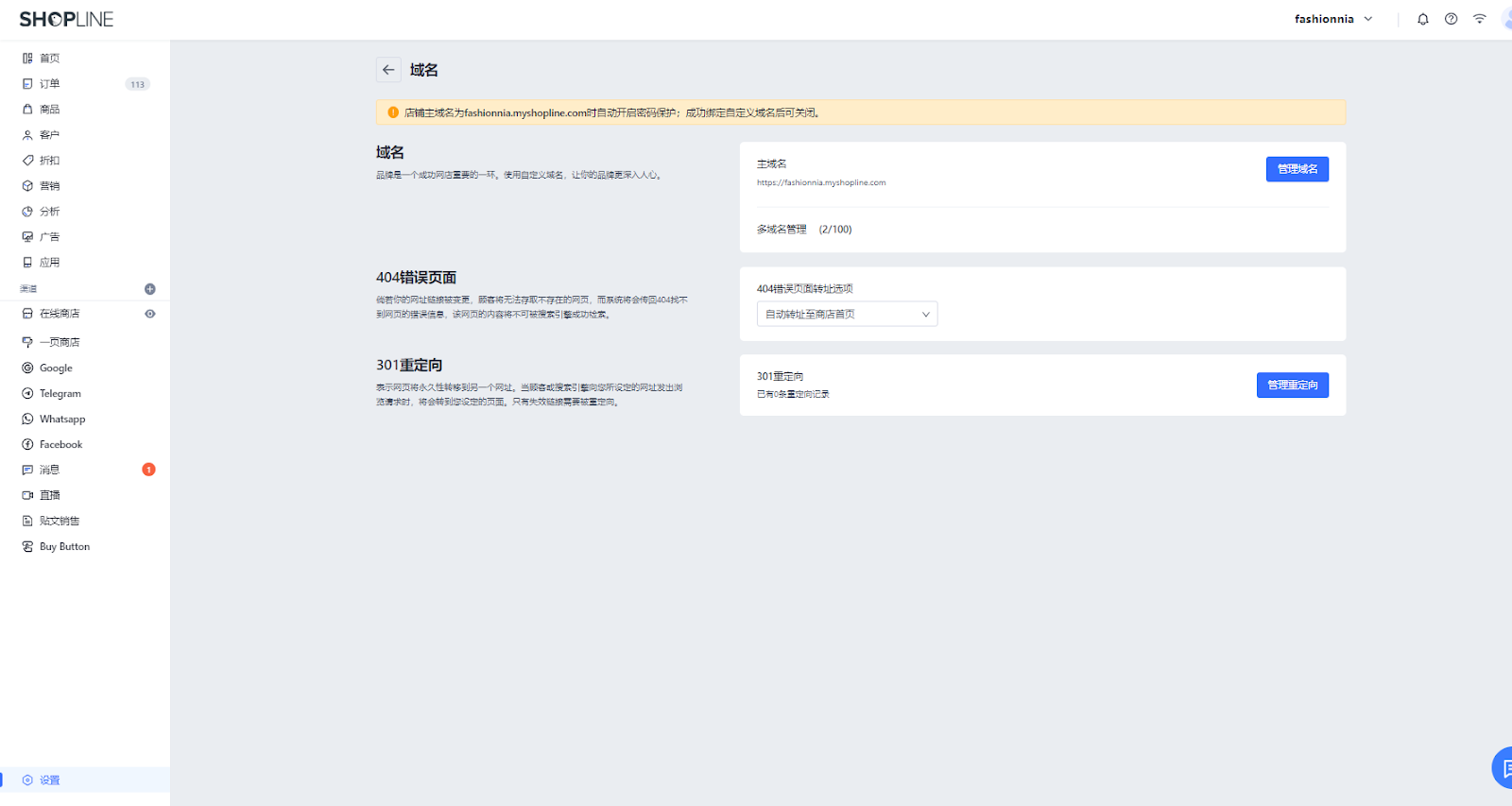
Task: Go to 设置 in the sidebar
Action: tap(49, 780)
